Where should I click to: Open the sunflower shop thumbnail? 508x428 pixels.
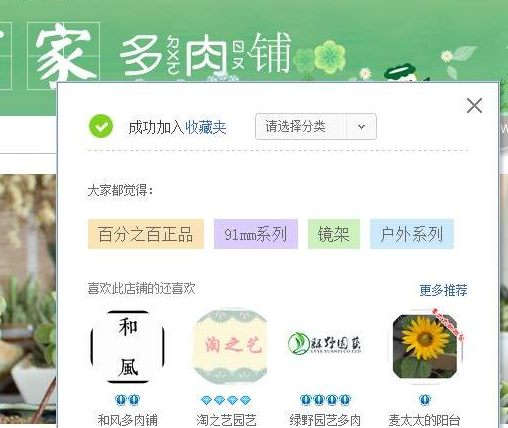(425, 347)
